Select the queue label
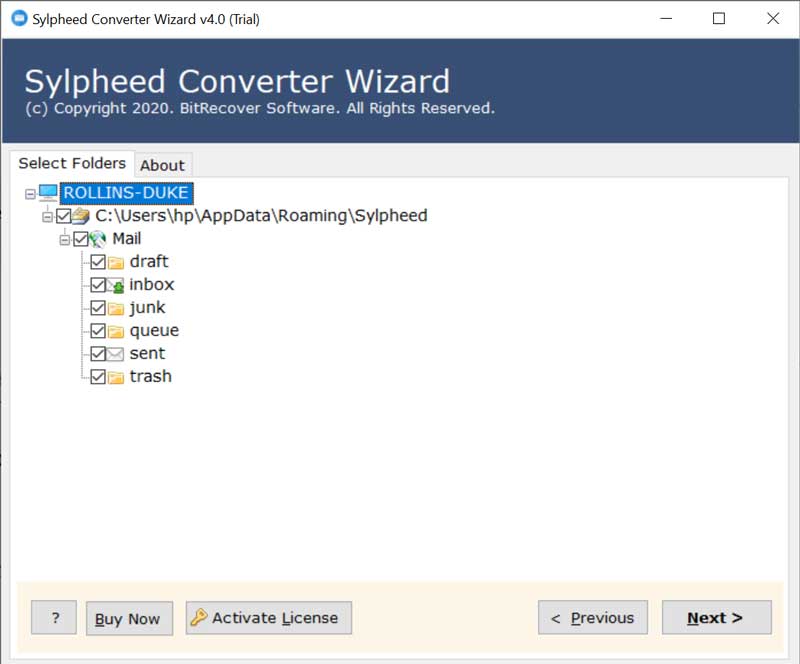Image resolution: width=800 pixels, height=664 pixels. click(x=154, y=331)
